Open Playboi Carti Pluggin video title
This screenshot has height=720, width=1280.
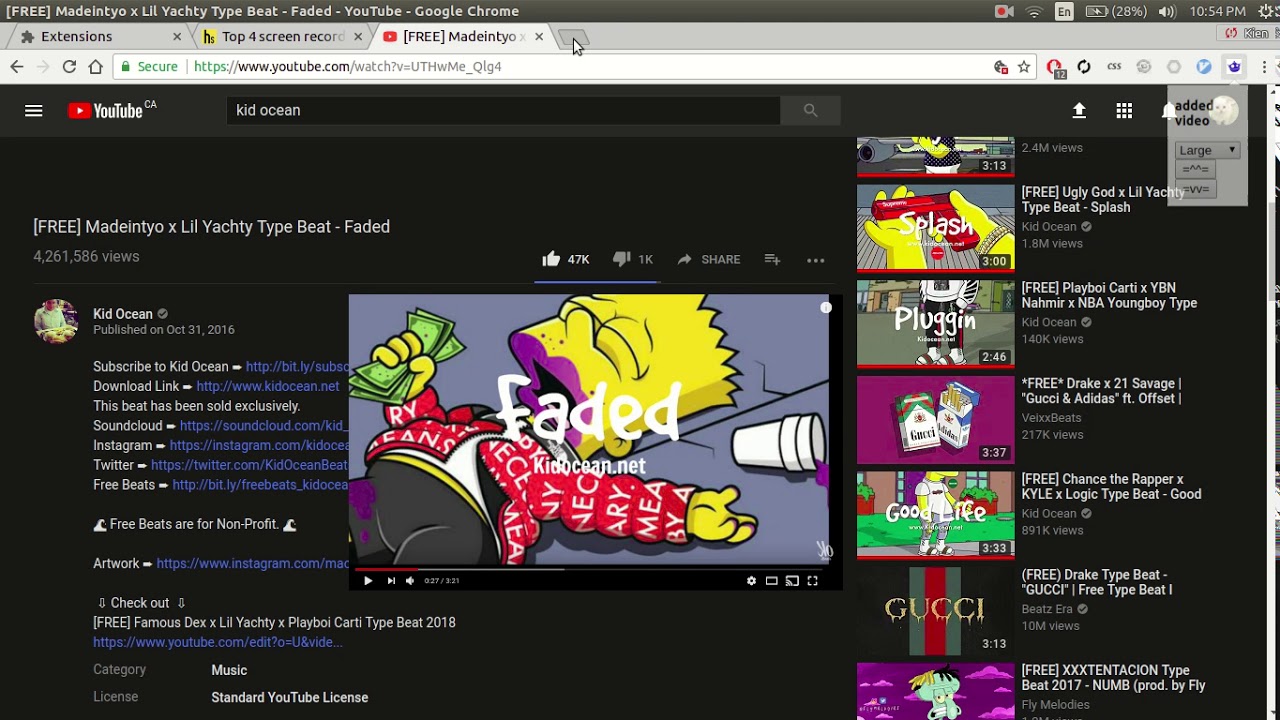(1109, 296)
